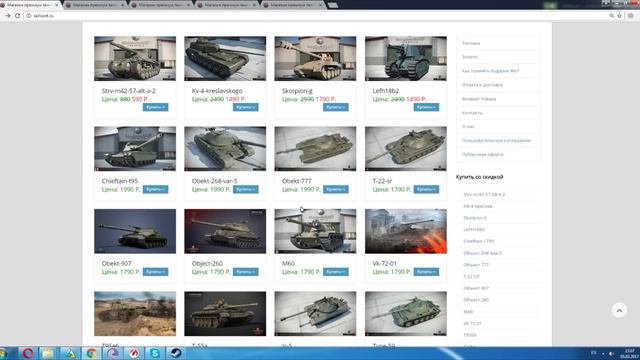Open the Strv-m42-57-alt-a-2 tank image

pyautogui.click(x=135, y=58)
